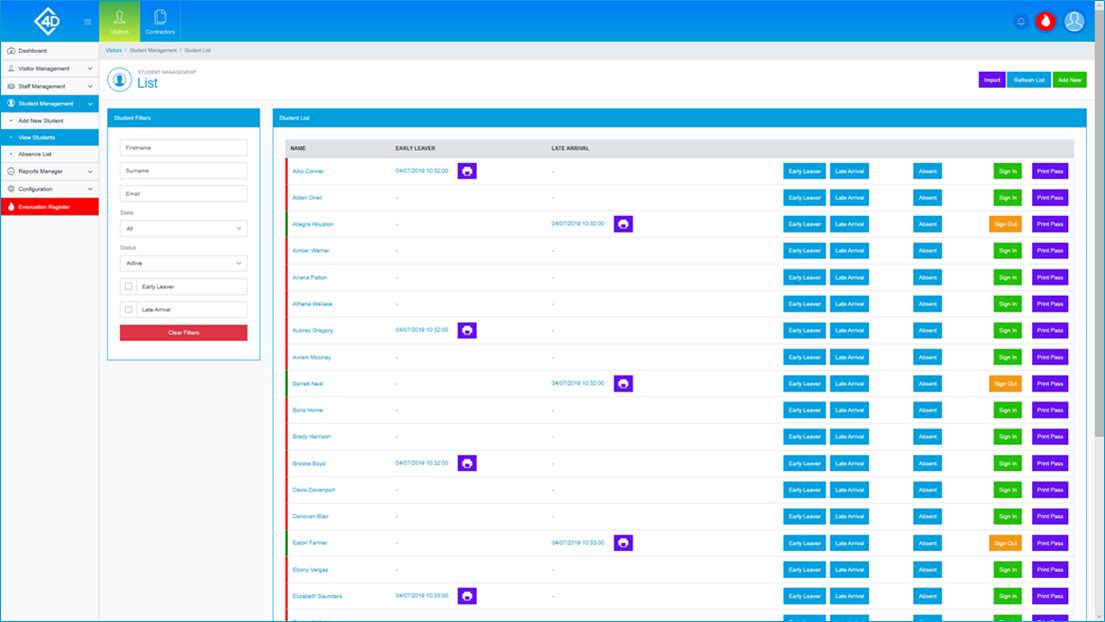This screenshot has height=622, width=1105.
Task: Click Sign Out for Eaton Farmer
Action: [1005, 543]
